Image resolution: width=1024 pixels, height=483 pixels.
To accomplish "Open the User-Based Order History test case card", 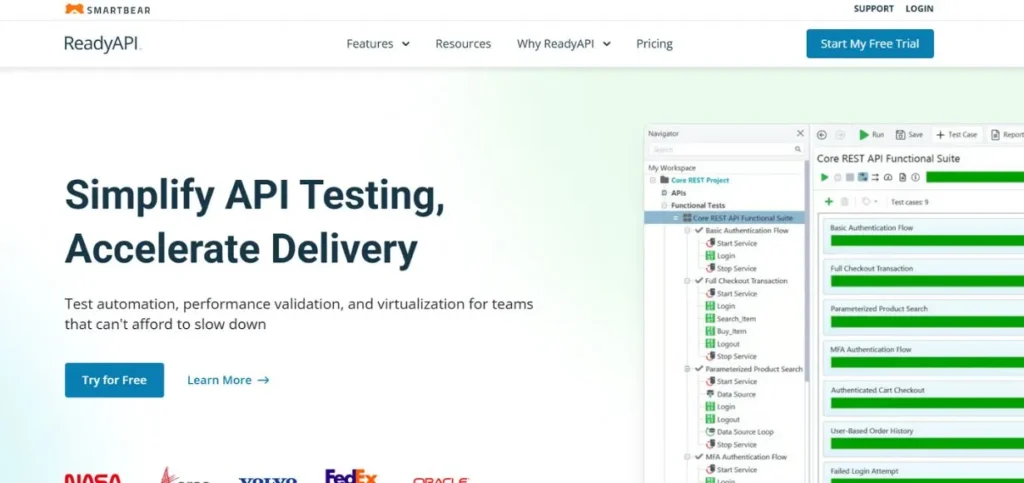I will (x=923, y=438).
